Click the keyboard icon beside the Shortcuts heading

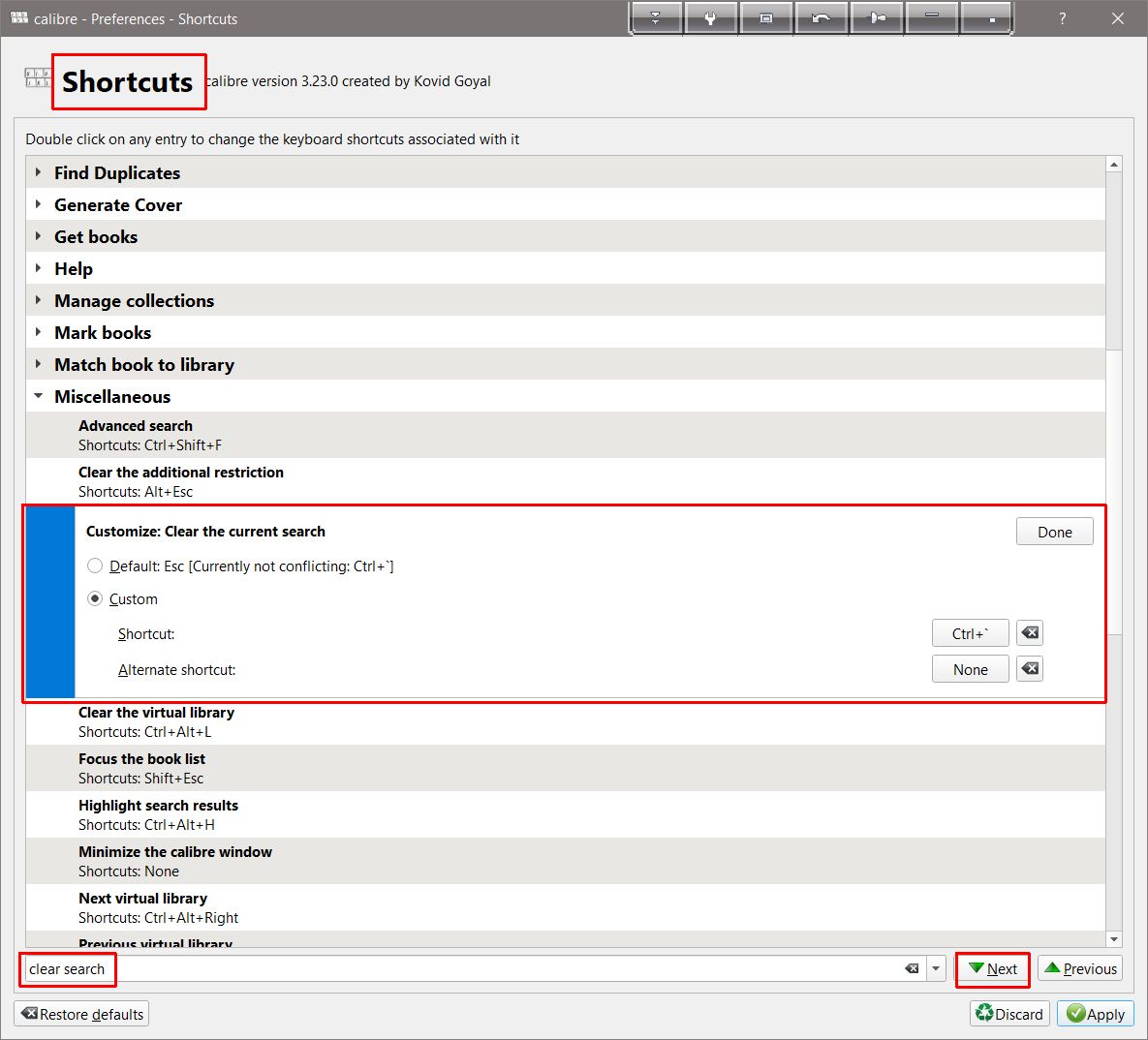[38, 77]
